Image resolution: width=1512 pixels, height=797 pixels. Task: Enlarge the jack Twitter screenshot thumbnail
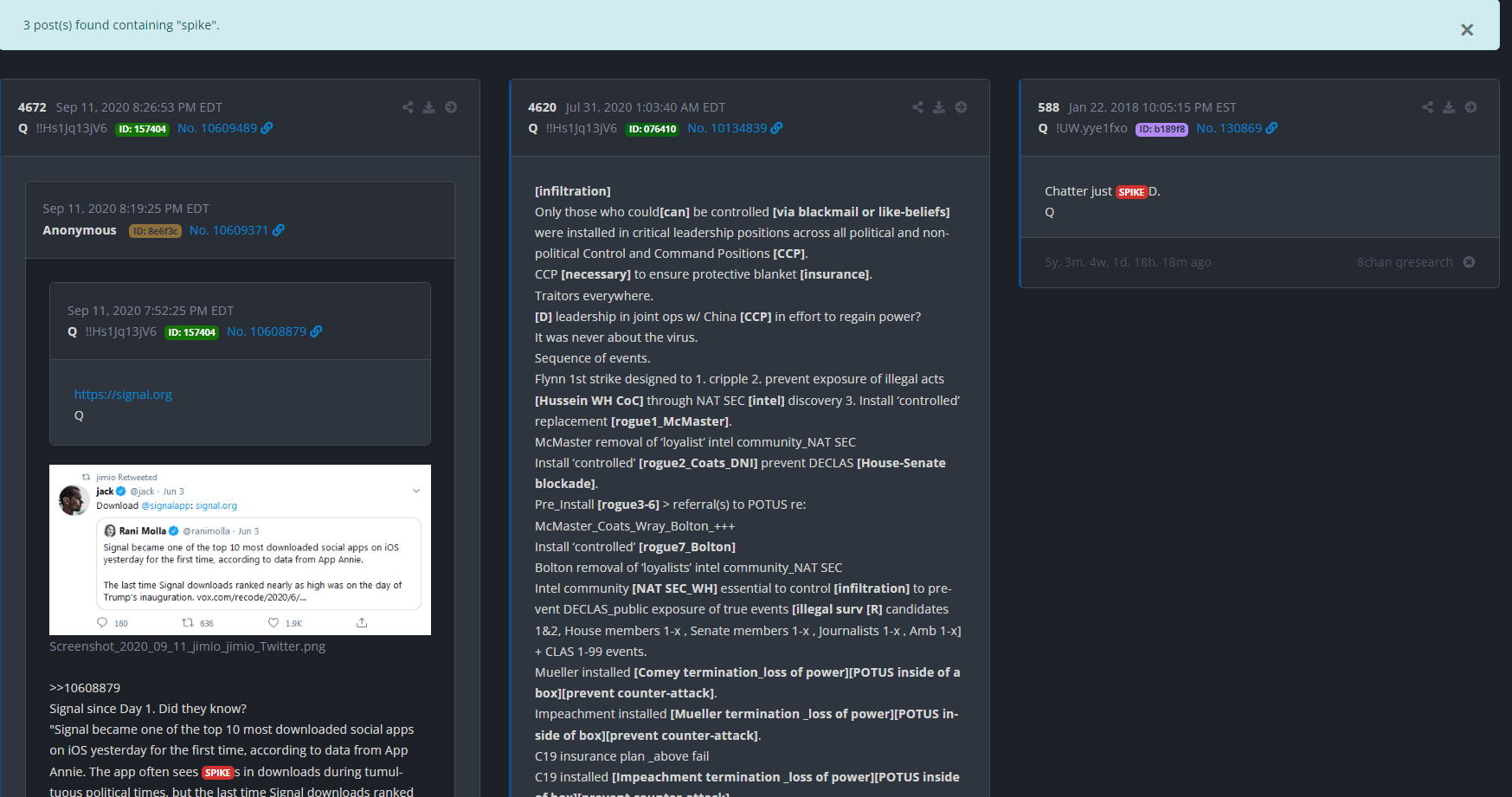click(240, 550)
